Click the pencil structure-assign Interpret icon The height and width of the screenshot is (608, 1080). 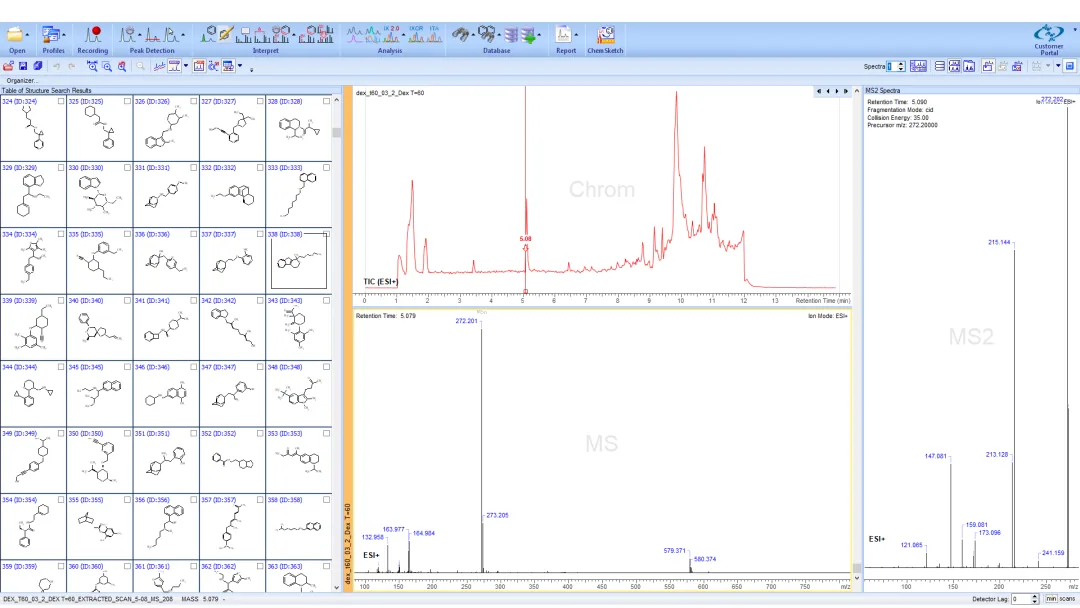(227, 34)
